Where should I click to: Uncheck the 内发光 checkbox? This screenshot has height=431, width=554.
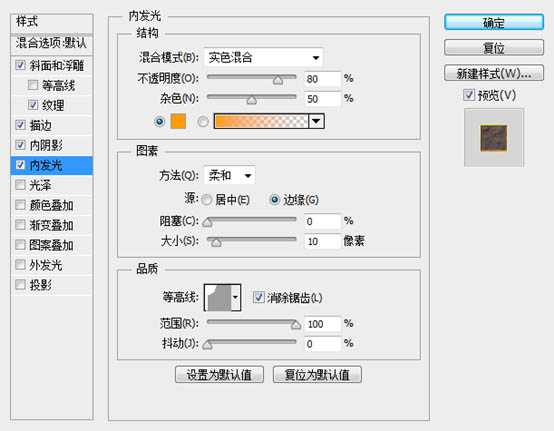20,165
